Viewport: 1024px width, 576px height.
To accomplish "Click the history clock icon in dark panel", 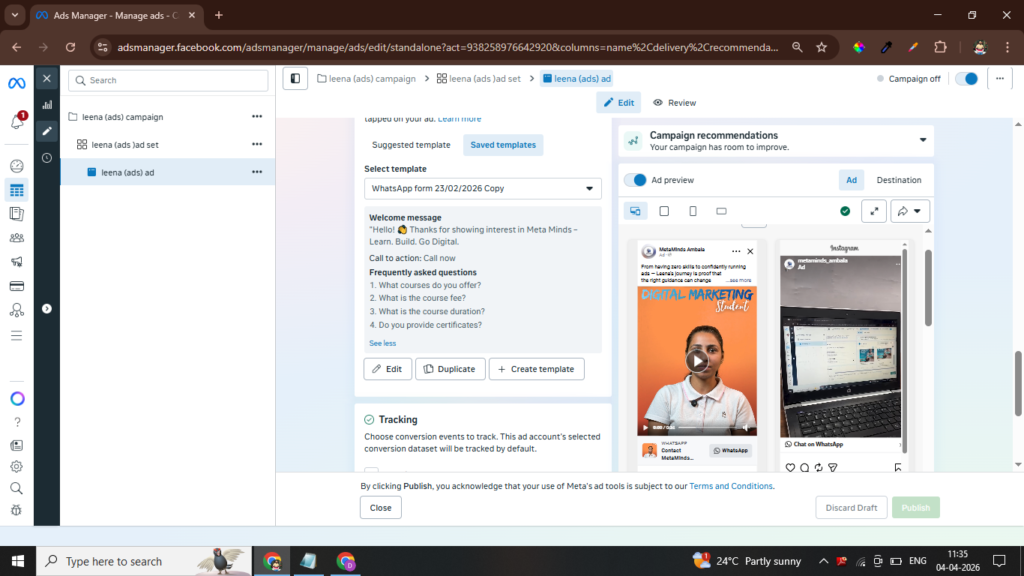I will pyautogui.click(x=47, y=158).
